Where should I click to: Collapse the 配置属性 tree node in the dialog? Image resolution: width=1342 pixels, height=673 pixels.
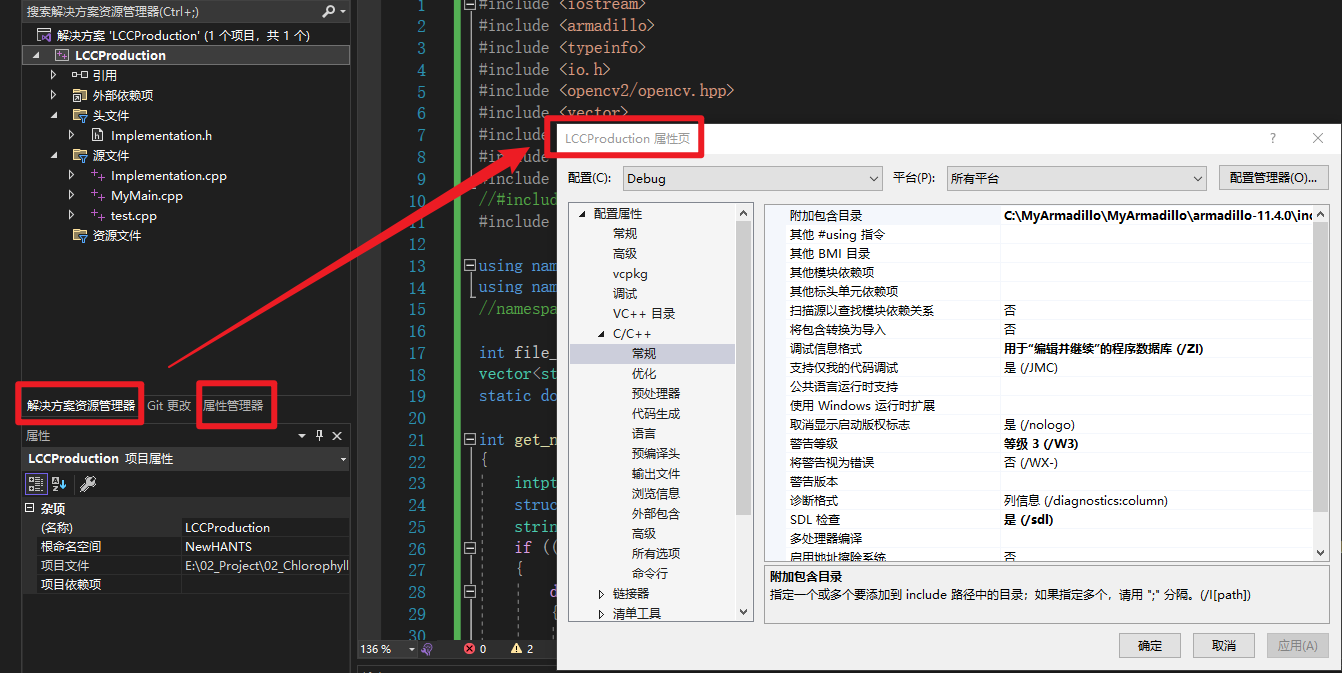point(582,214)
